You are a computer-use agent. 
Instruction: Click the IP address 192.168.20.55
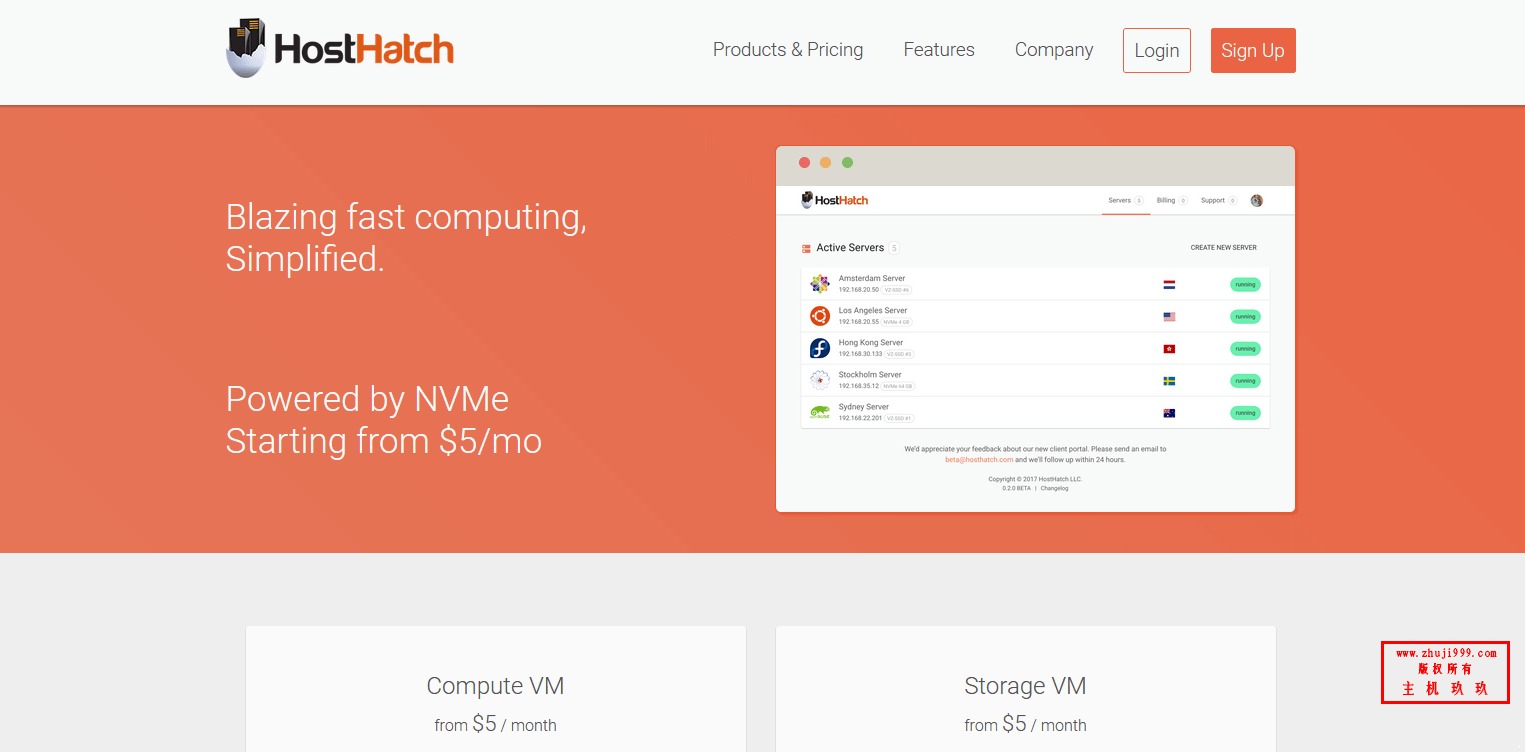859,322
